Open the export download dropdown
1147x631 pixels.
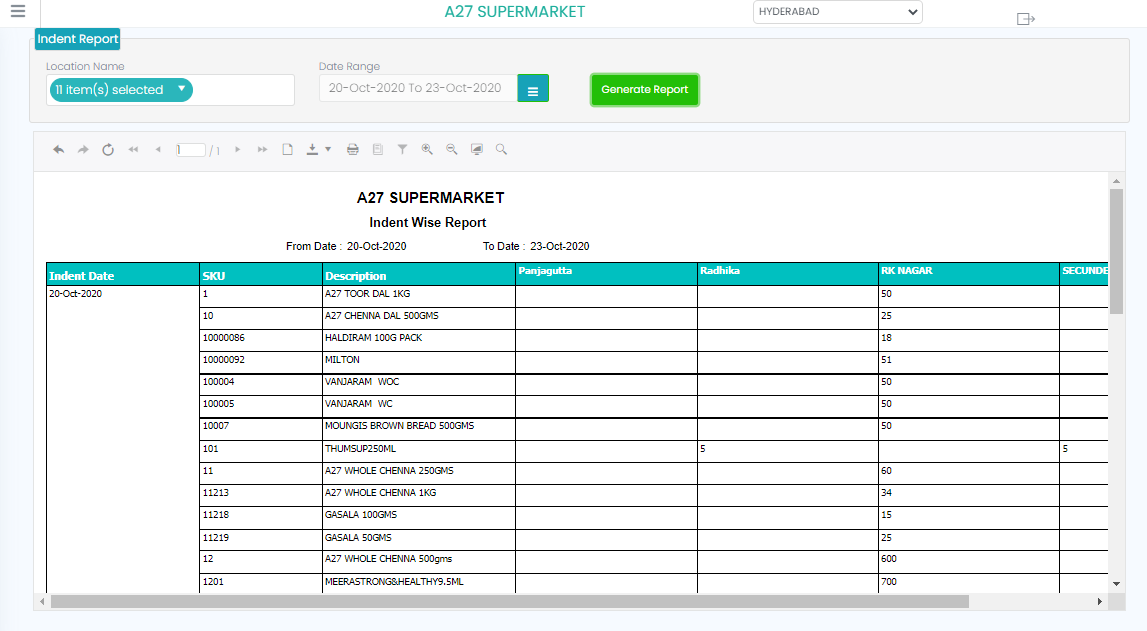point(318,150)
